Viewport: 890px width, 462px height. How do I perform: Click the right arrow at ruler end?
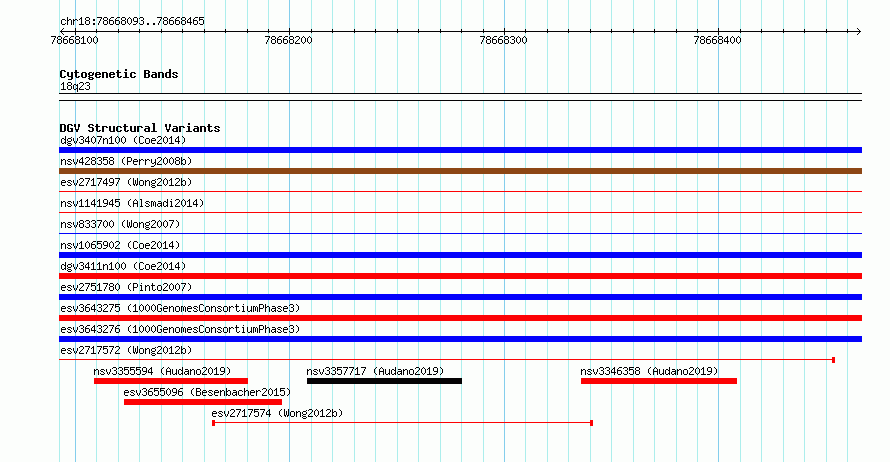859,31
